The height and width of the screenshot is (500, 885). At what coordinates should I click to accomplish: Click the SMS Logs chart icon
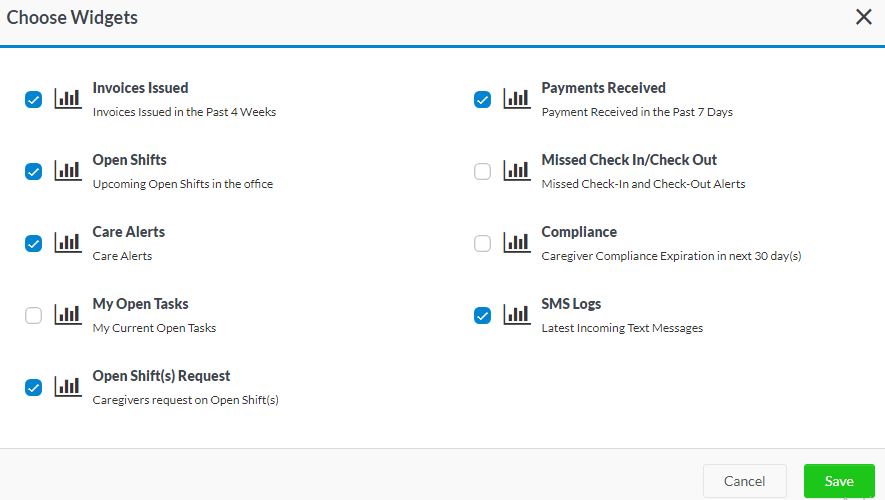[517, 314]
